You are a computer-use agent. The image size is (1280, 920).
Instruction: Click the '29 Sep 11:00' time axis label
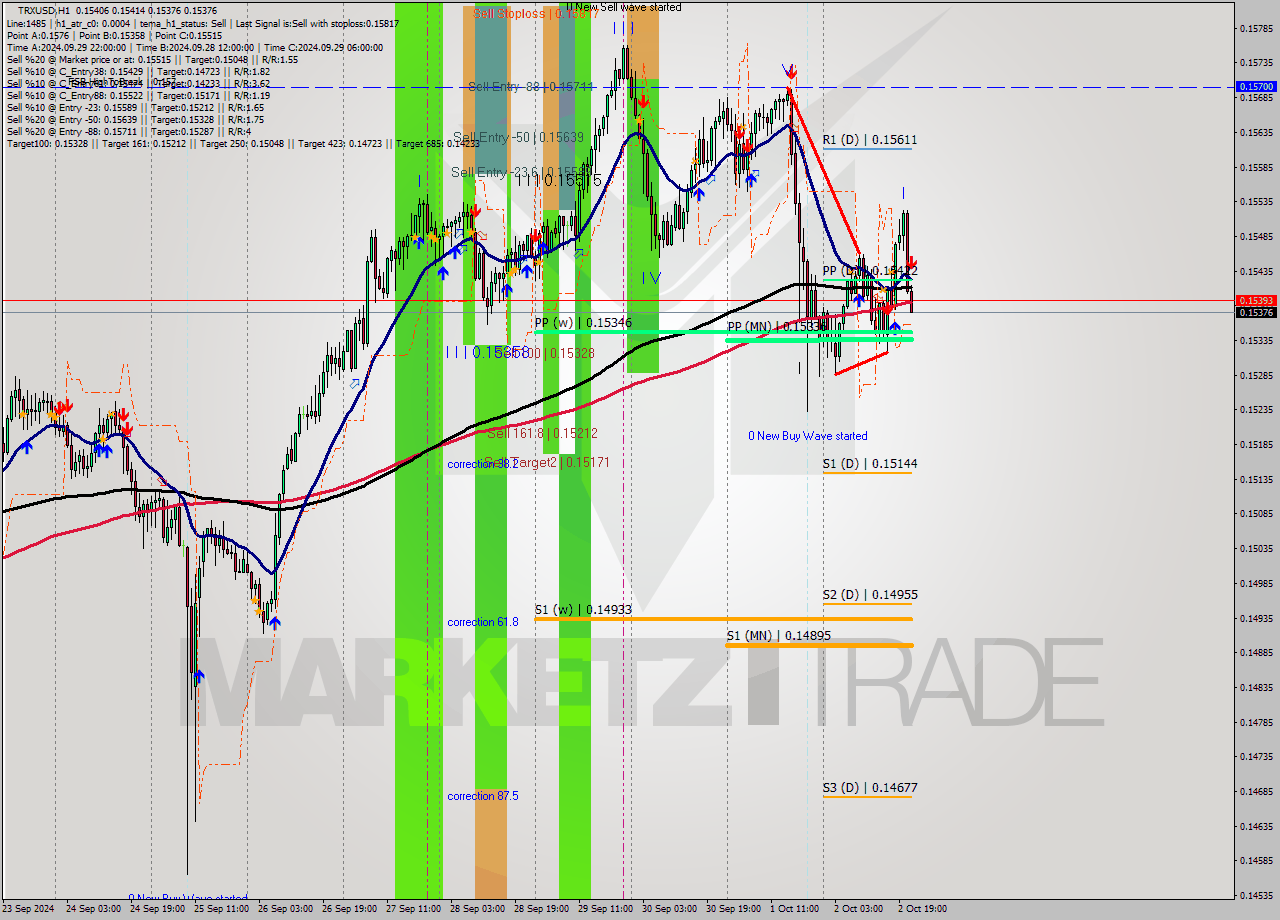[606, 909]
